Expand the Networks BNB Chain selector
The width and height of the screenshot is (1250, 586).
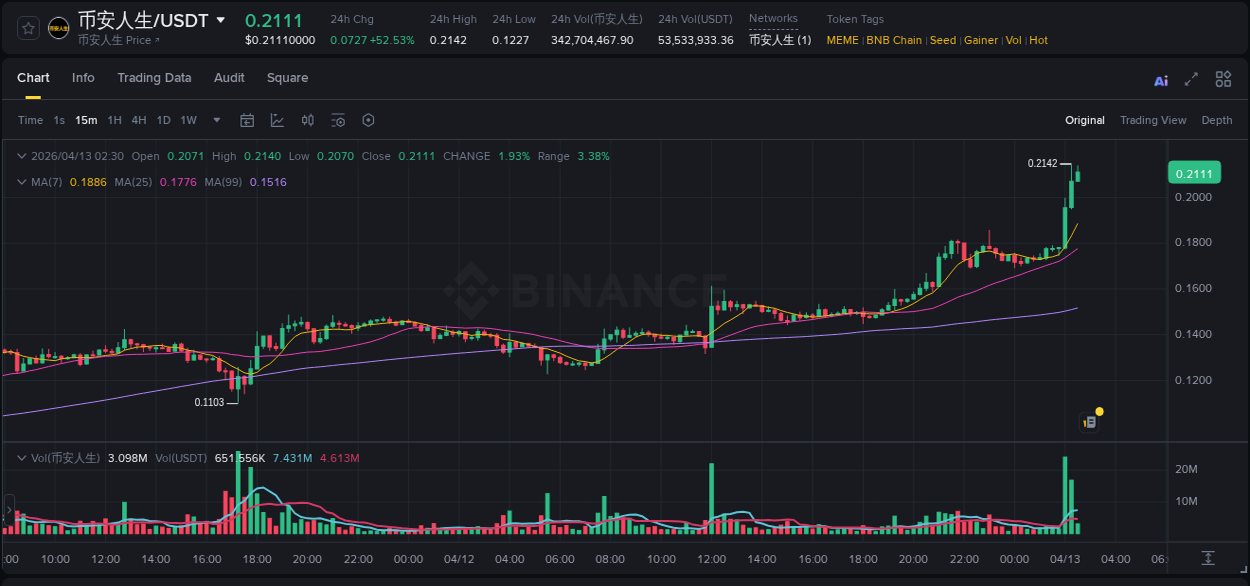780,40
